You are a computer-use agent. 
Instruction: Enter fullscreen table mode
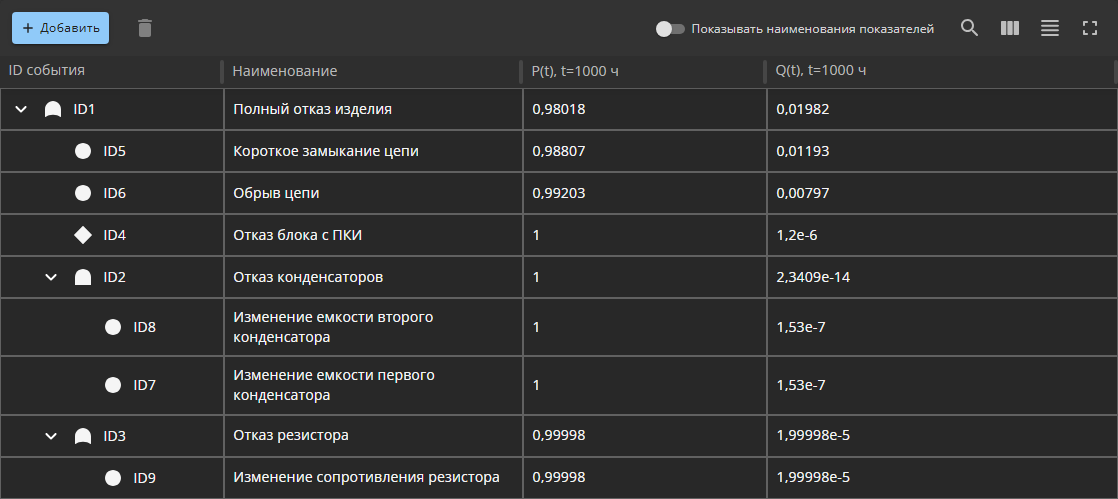tap(1089, 29)
